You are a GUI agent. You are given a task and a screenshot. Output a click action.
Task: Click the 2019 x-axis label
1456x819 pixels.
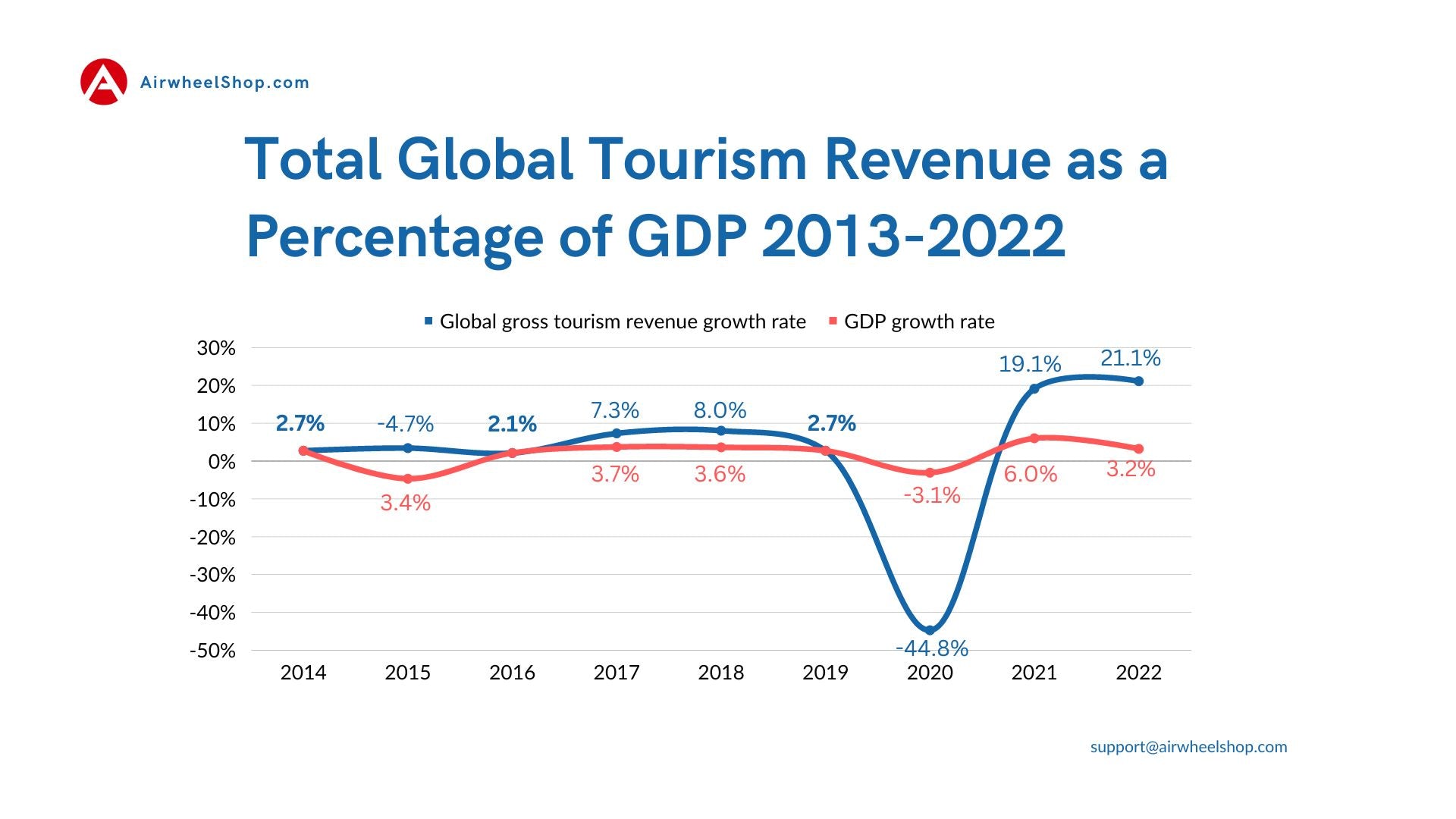coord(825,673)
